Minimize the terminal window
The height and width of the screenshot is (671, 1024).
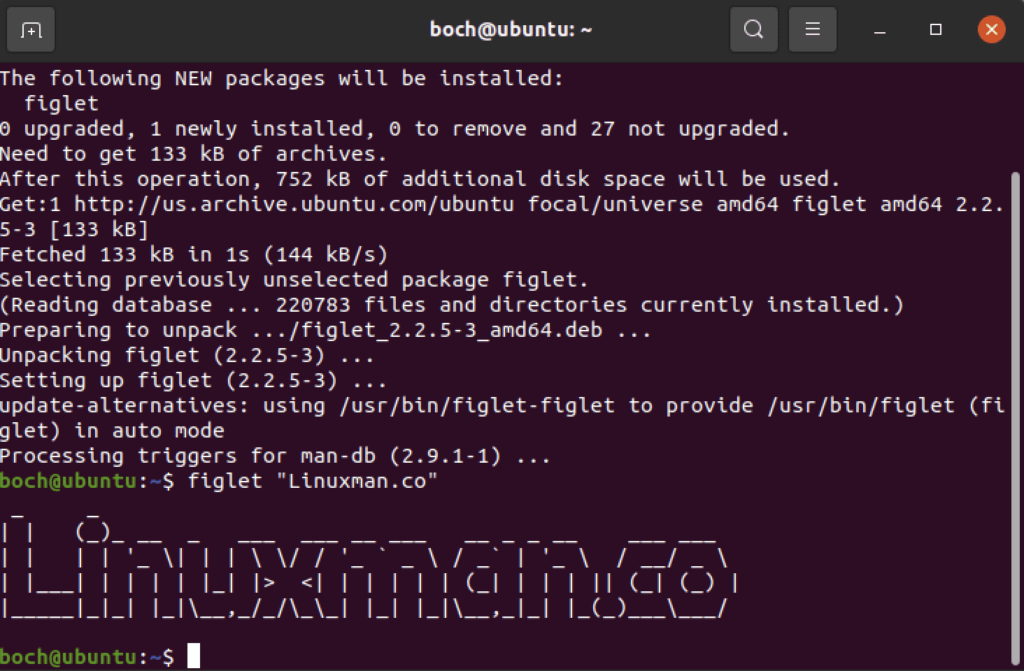[880, 30]
